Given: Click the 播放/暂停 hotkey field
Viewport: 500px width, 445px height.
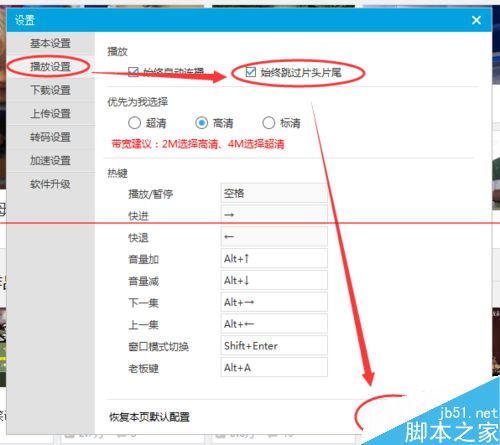Looking at the screenshot, I should tap(274, 193).
